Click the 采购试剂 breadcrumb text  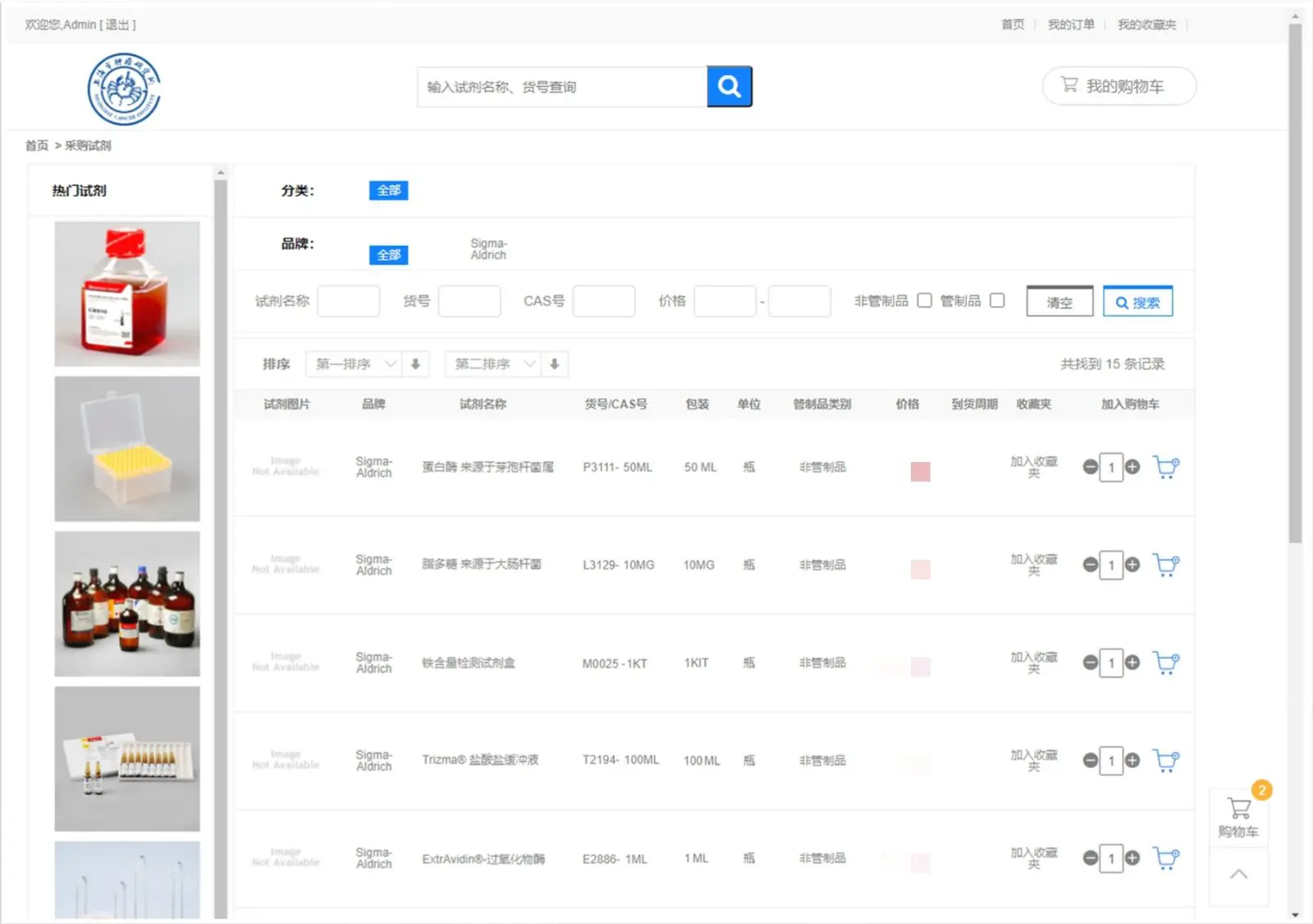tap(88, 145)
